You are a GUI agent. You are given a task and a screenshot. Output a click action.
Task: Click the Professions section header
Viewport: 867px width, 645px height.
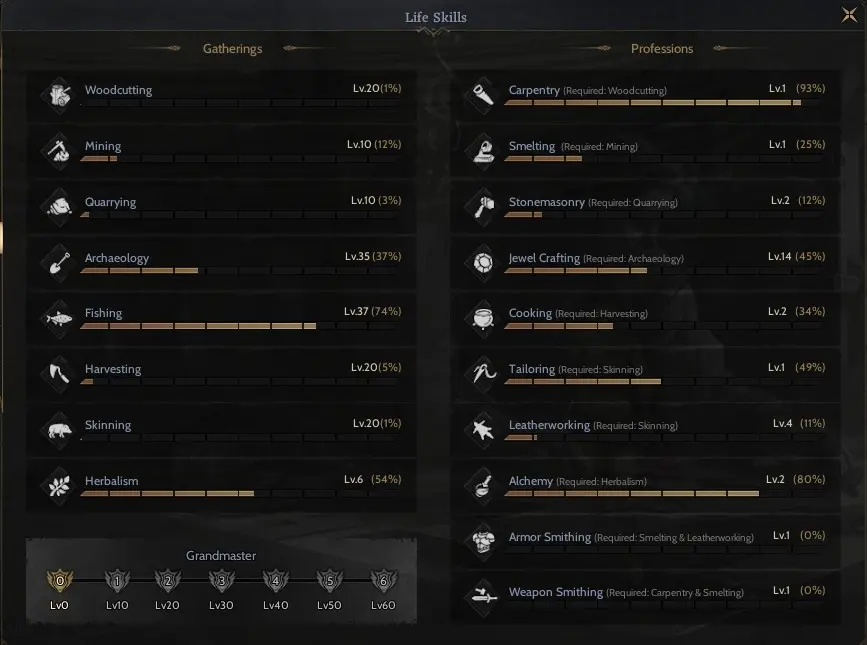(662, 49)
